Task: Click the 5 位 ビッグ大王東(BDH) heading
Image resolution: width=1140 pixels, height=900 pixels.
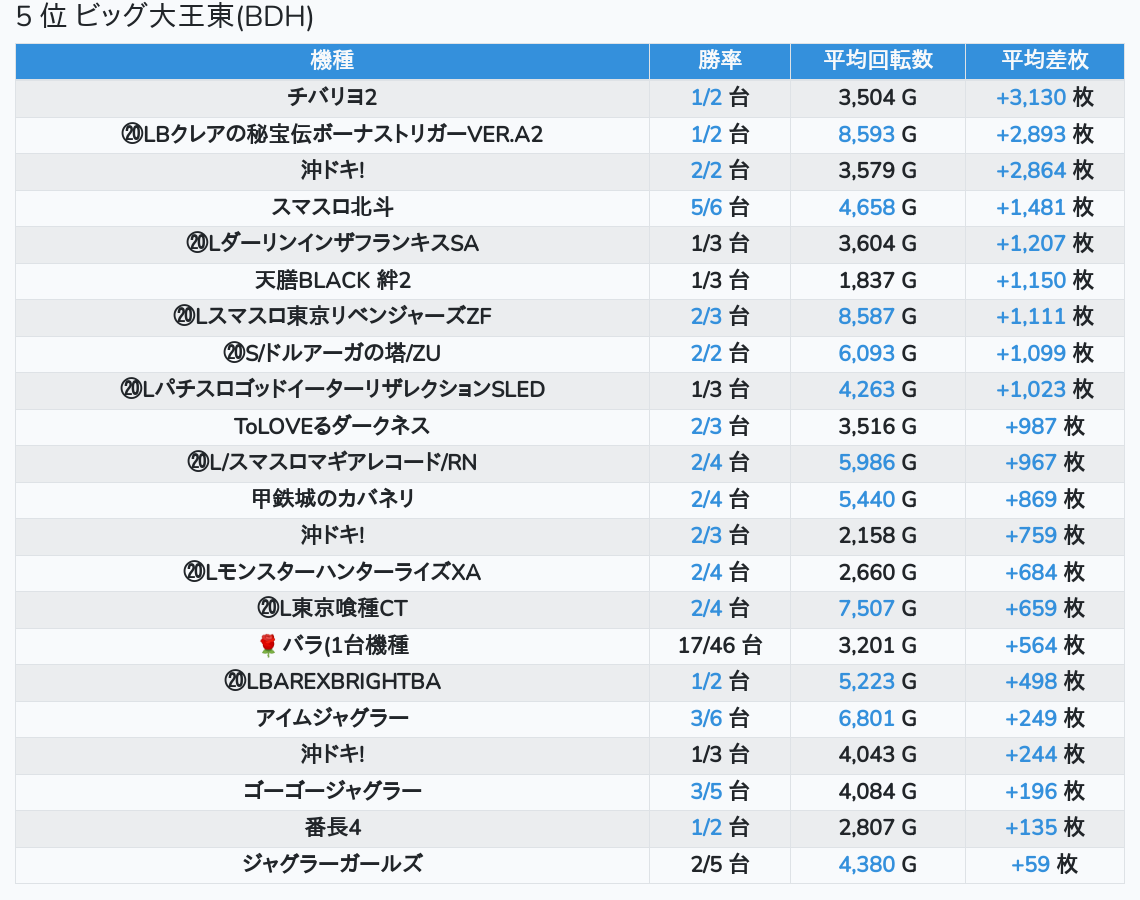Action: [165, 17]
